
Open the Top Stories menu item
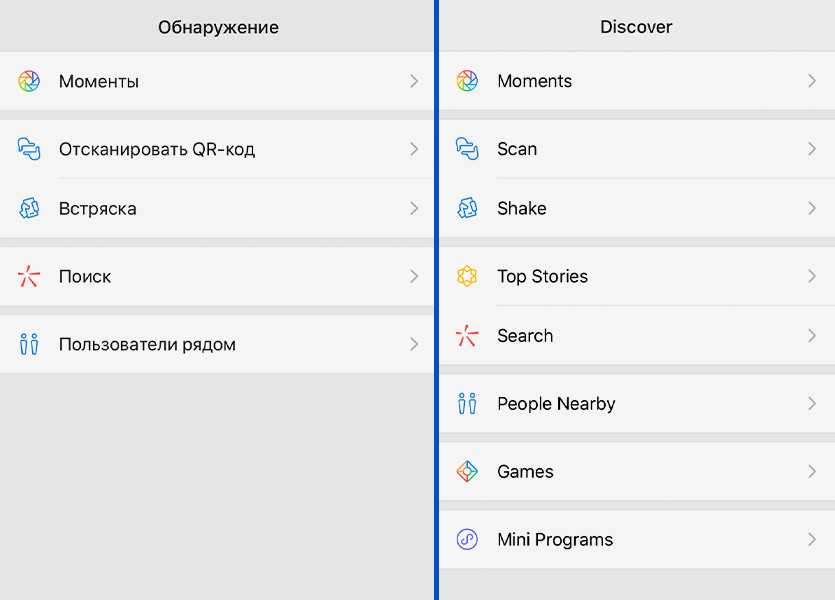[542, 276]
